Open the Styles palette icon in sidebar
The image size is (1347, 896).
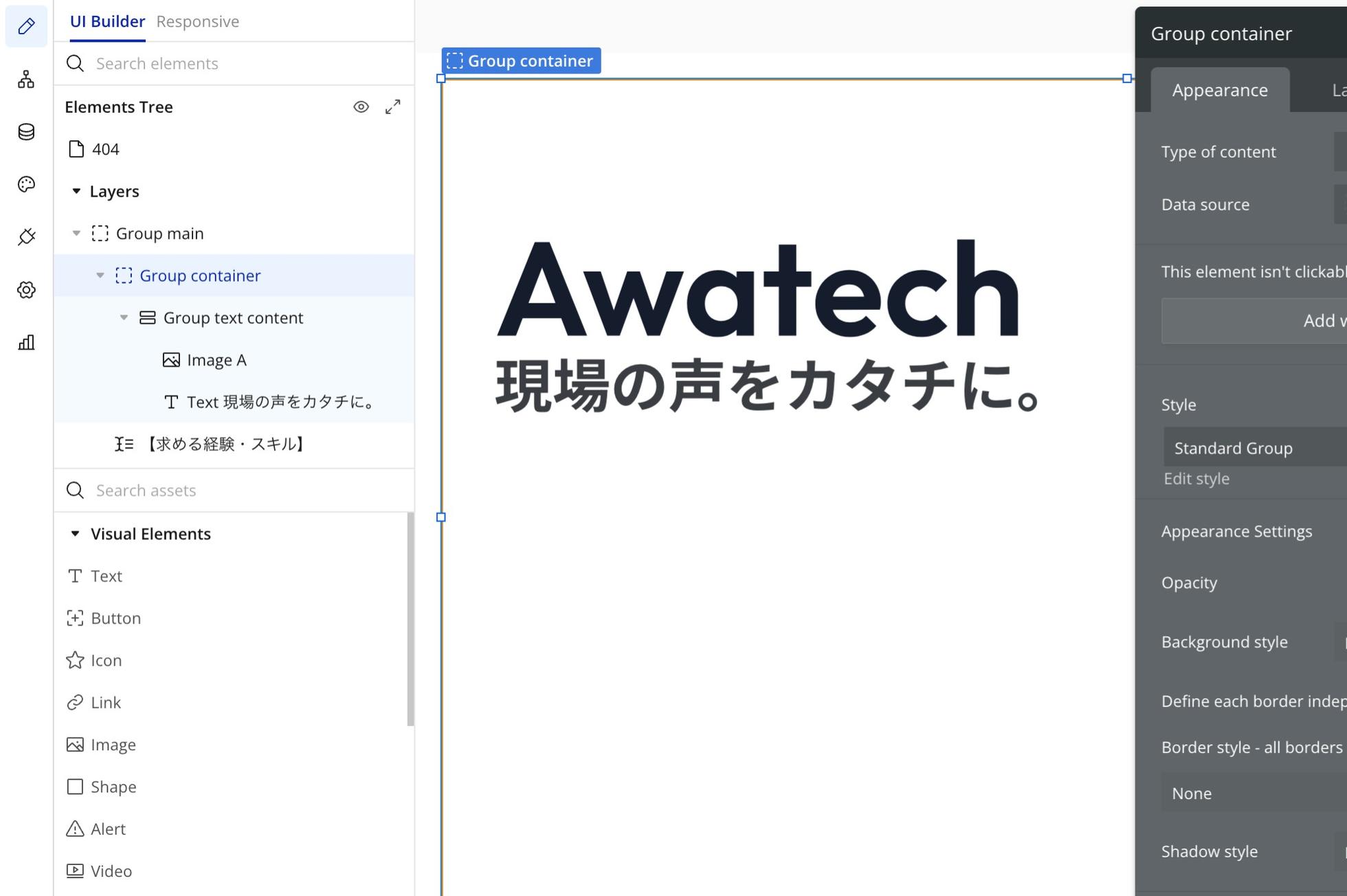(26, 184)
